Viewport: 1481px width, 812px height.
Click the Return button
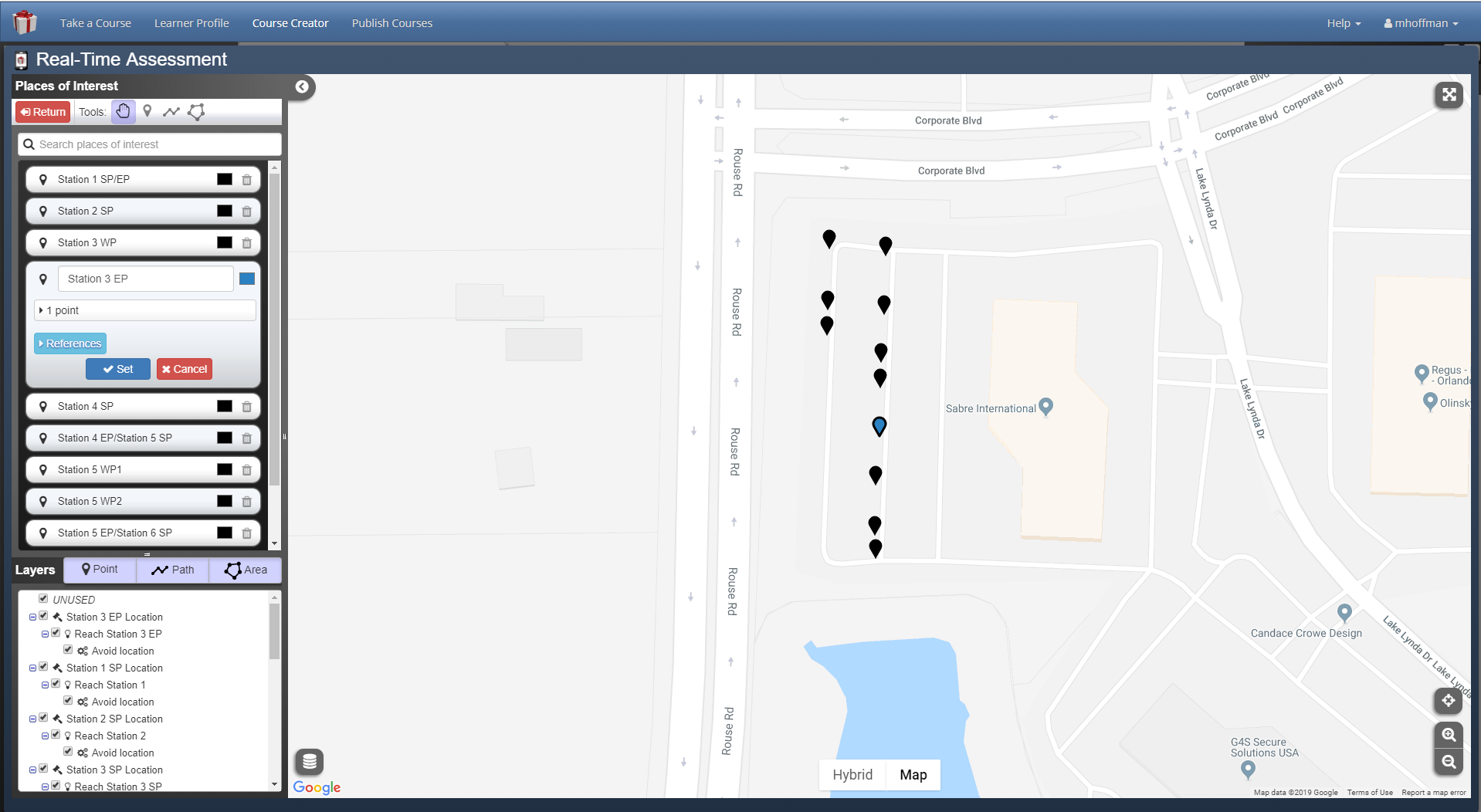point(43,112)
